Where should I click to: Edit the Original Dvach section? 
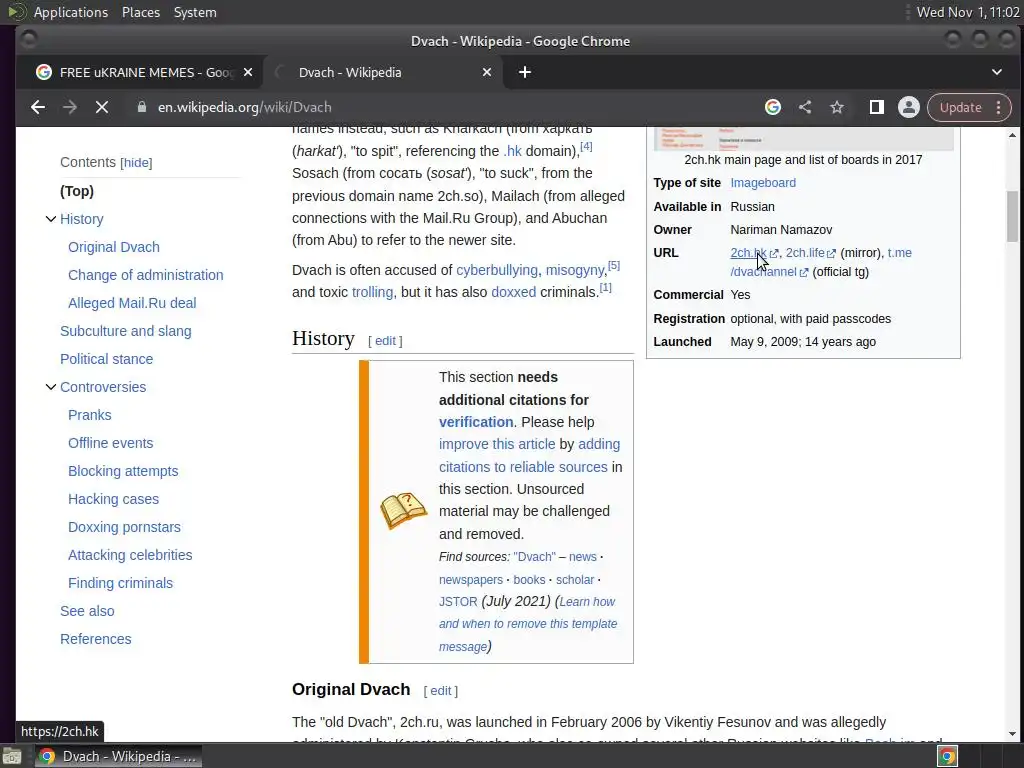(x=441, y=690)
